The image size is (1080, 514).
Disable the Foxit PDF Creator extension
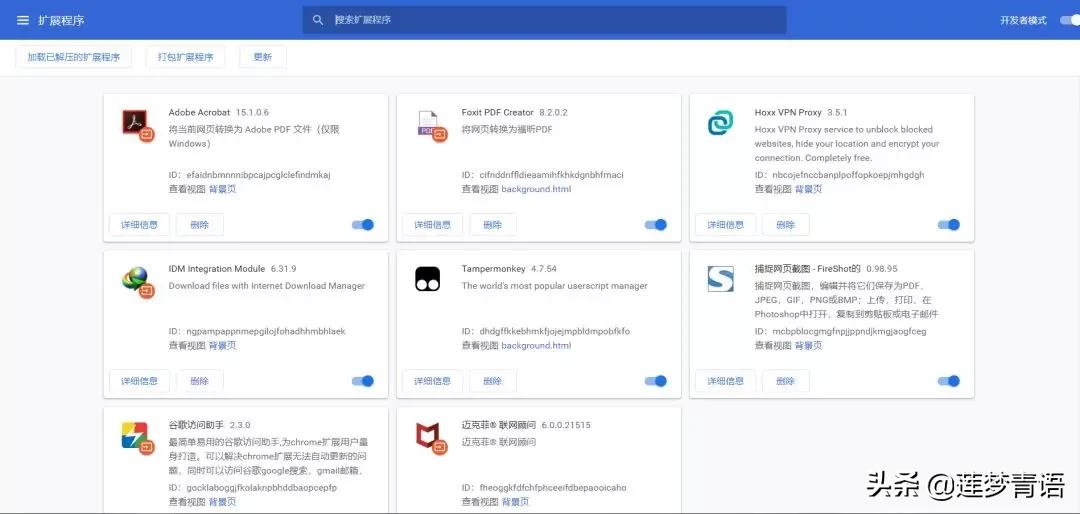coord(656,225)
